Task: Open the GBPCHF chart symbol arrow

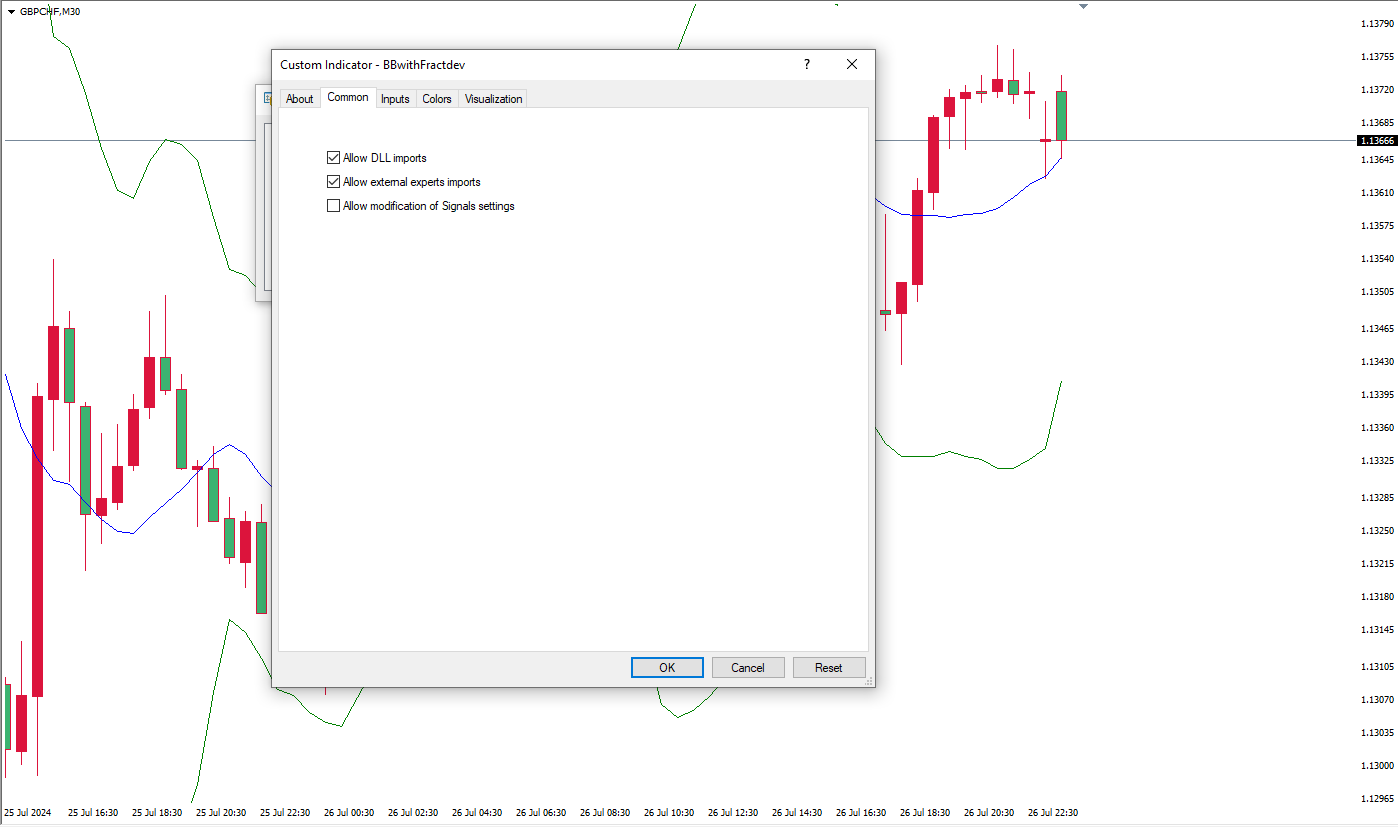Action: point(10,11)
